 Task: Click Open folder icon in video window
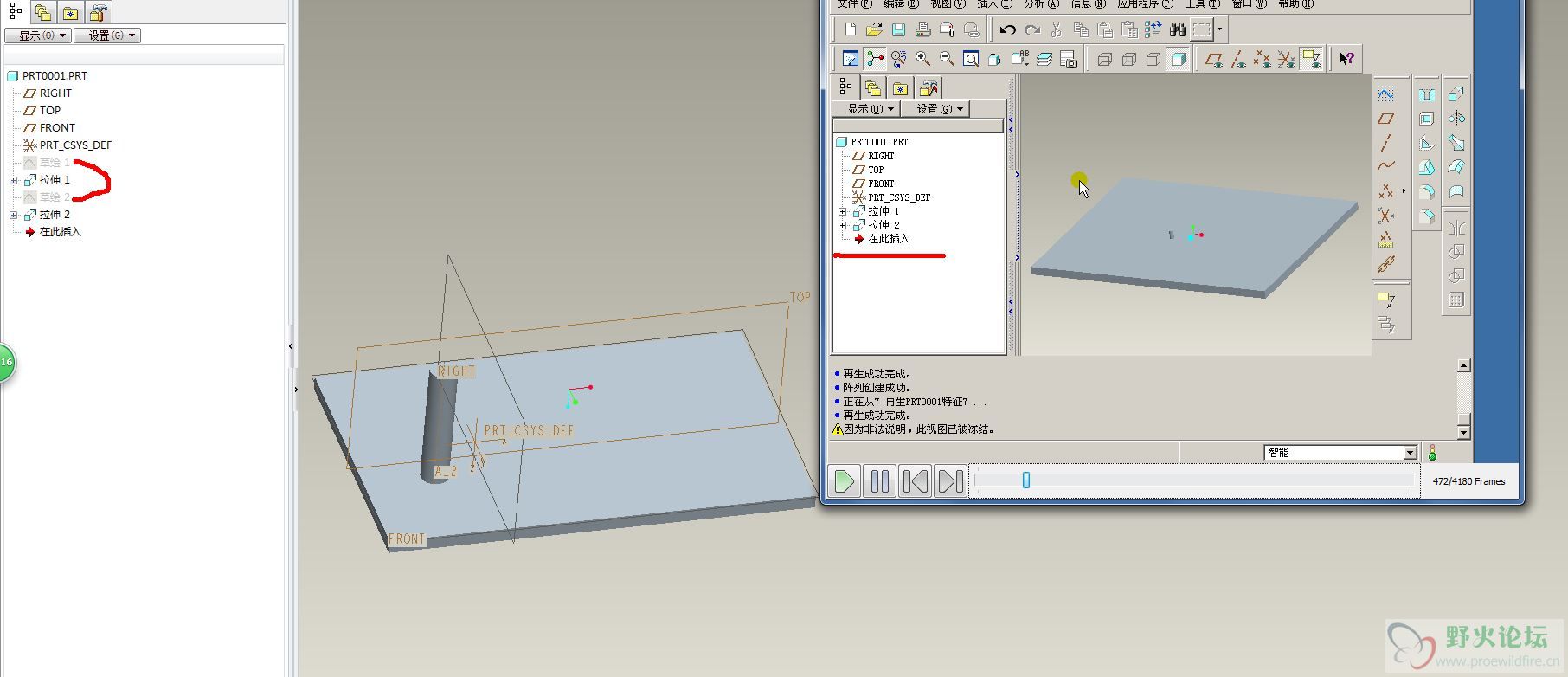pos(874,29)
